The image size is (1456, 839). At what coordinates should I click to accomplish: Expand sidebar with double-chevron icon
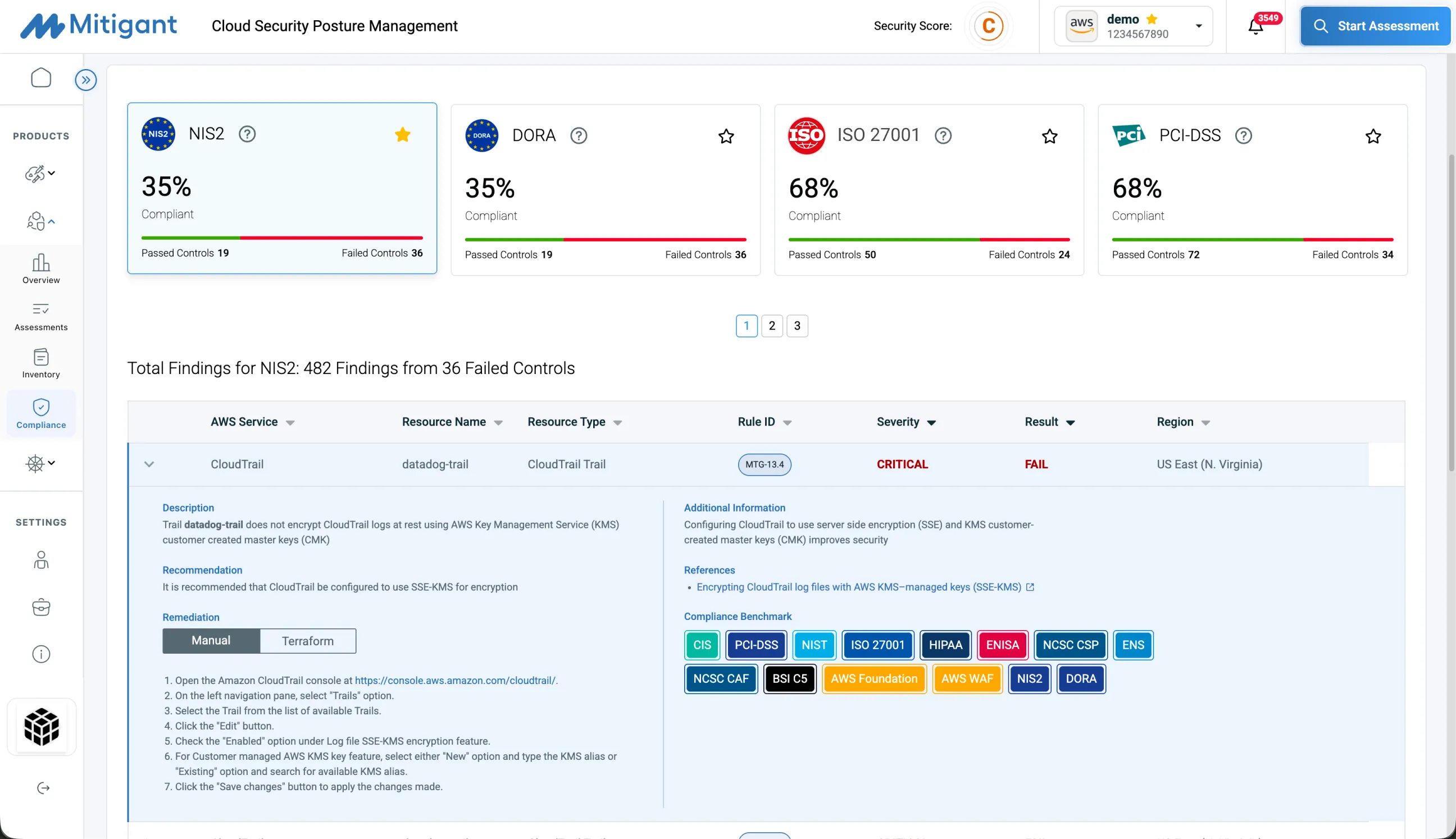pyautogui.click(x=85, y=80)
